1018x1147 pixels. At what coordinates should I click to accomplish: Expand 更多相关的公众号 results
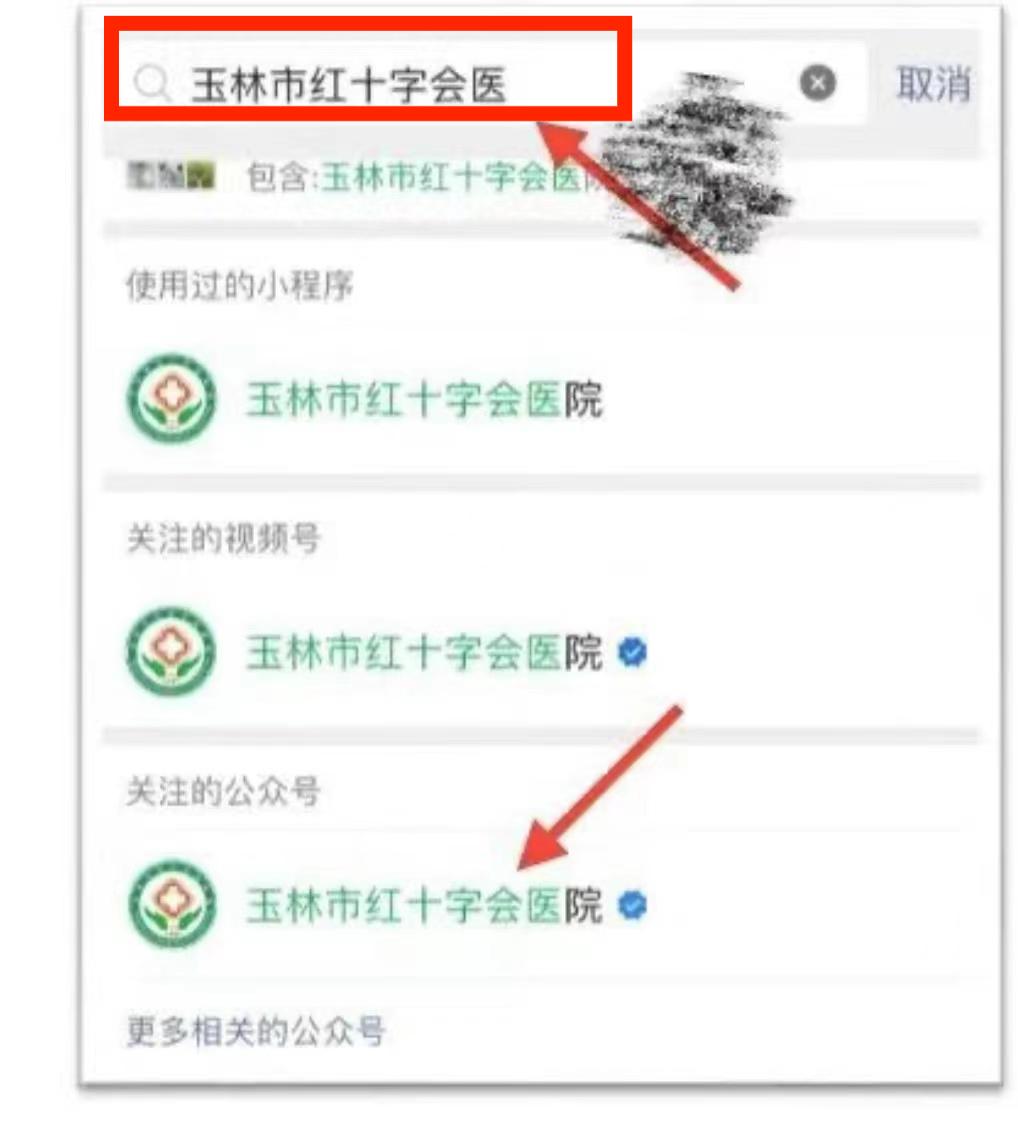[x=256, y=1031]
